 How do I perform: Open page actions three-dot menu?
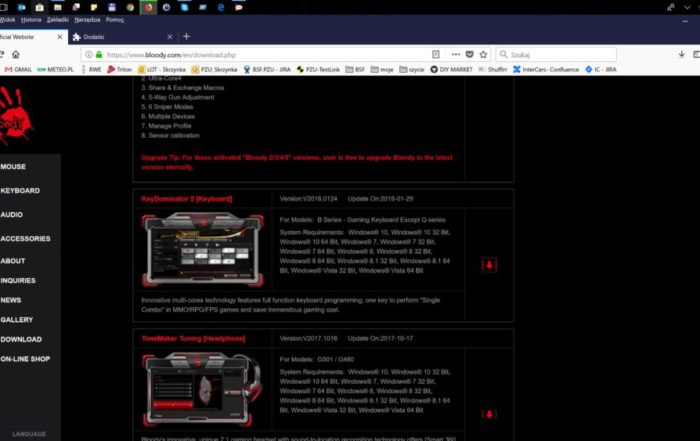coord(455,54)
